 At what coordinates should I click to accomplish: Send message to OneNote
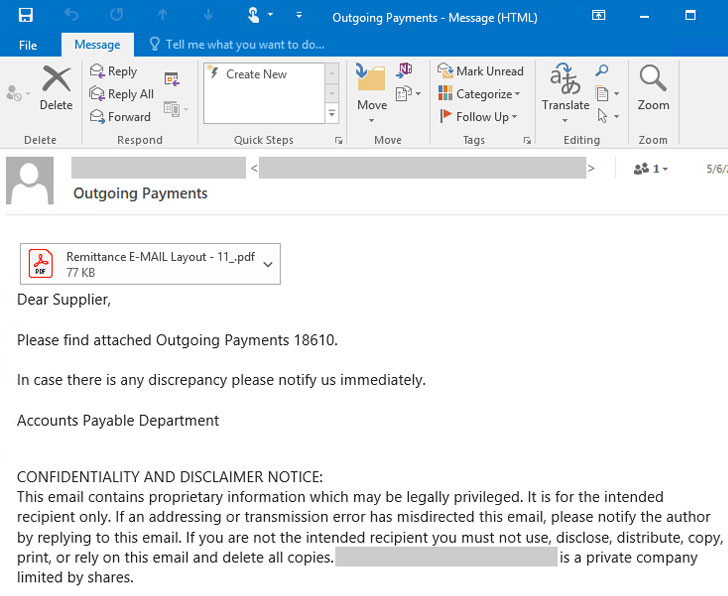[405, 70]
